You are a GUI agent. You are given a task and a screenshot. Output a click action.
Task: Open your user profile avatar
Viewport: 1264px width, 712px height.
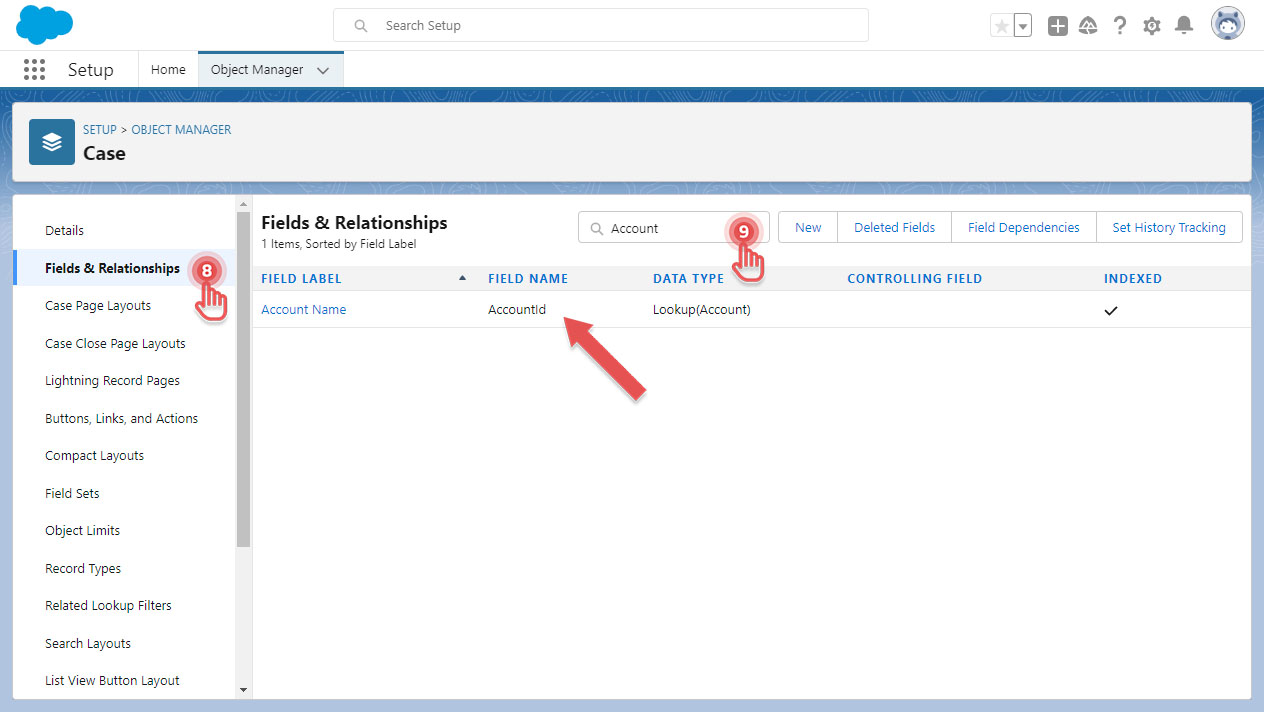click(1227, 23)
